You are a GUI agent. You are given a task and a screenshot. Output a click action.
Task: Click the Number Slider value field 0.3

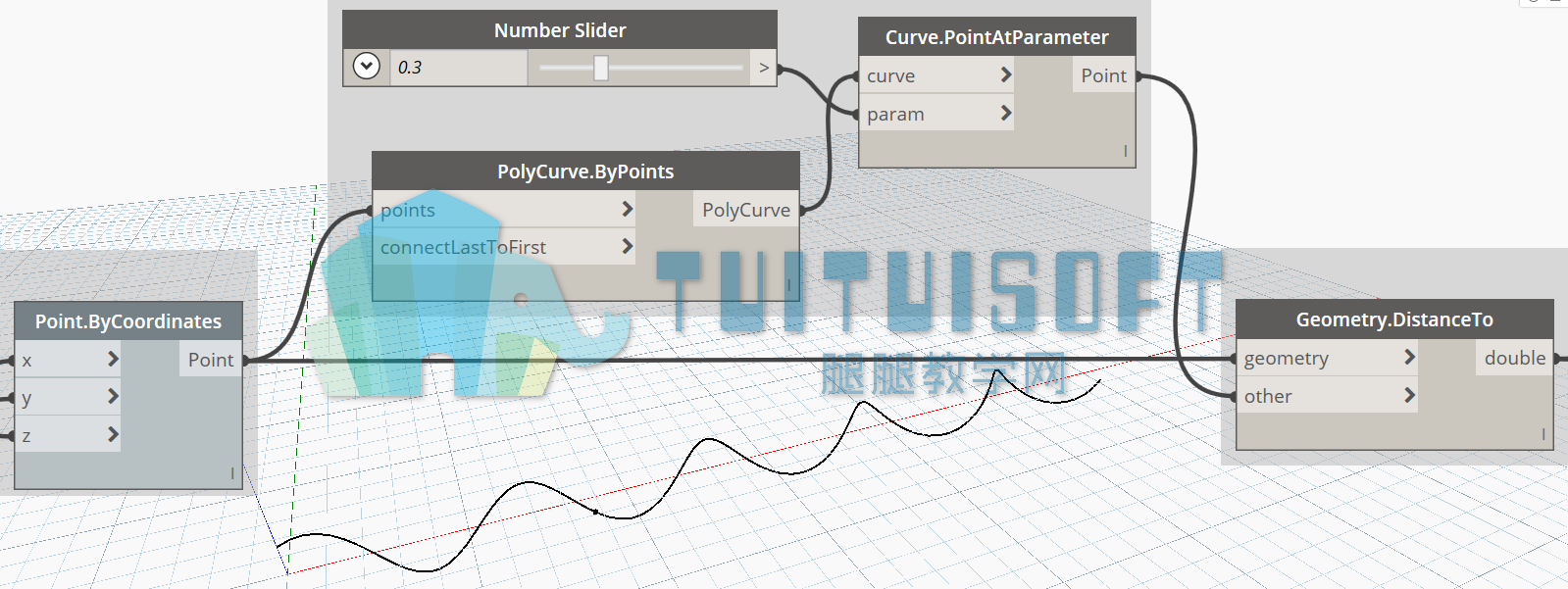point(458,68)
